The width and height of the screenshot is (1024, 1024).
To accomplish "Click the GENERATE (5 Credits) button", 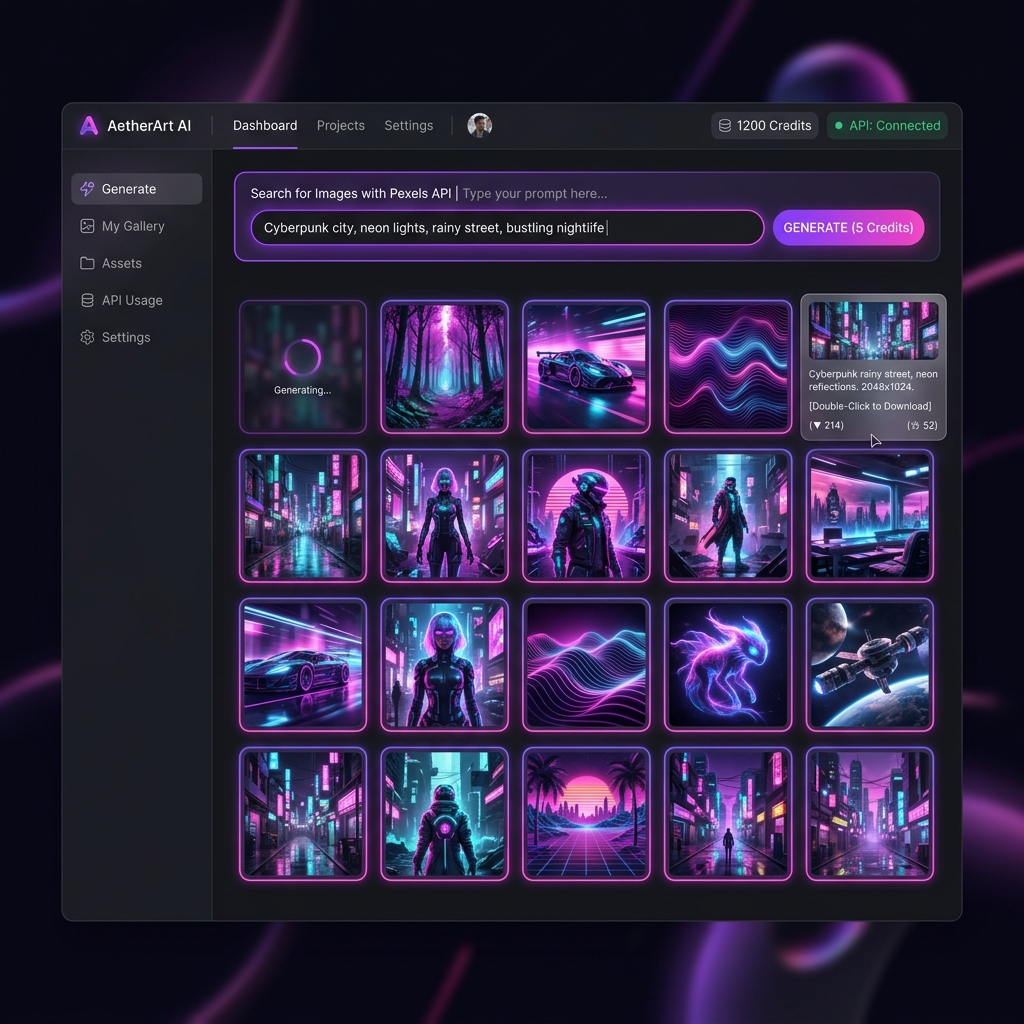I will (x=848, y=227).
